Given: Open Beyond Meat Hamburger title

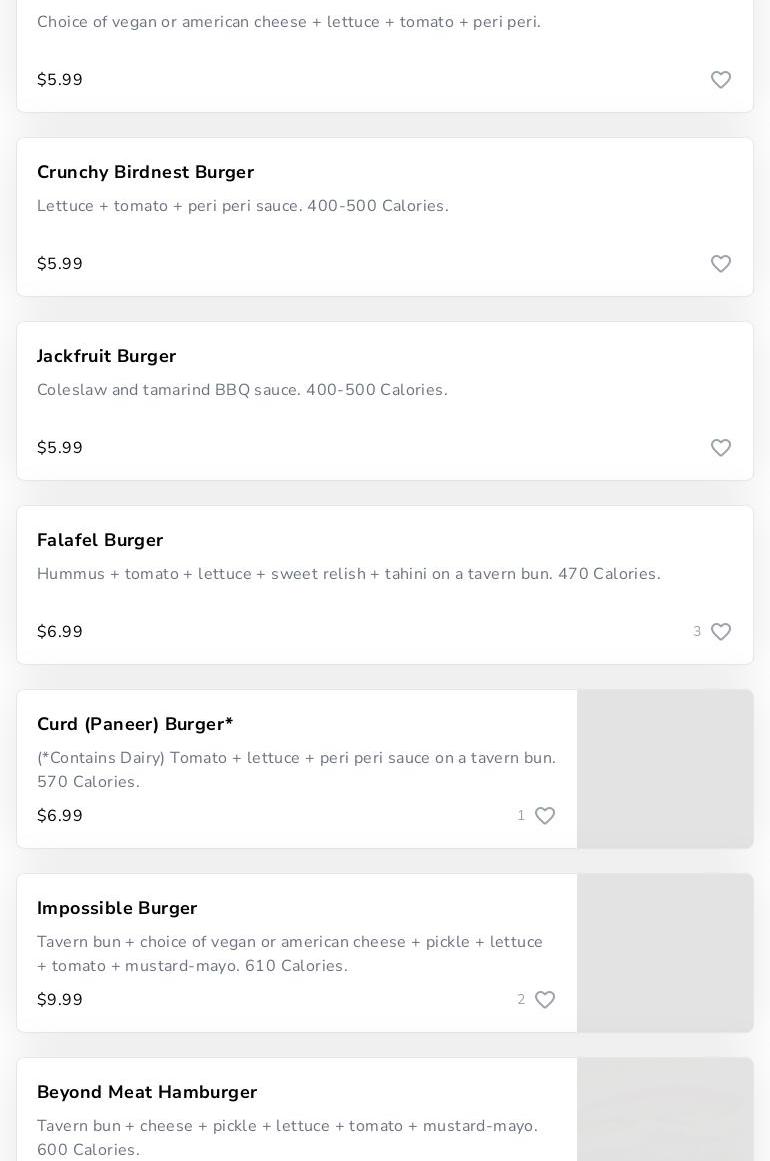Looking at the screenshot, I should click(x=147, y=1092).
